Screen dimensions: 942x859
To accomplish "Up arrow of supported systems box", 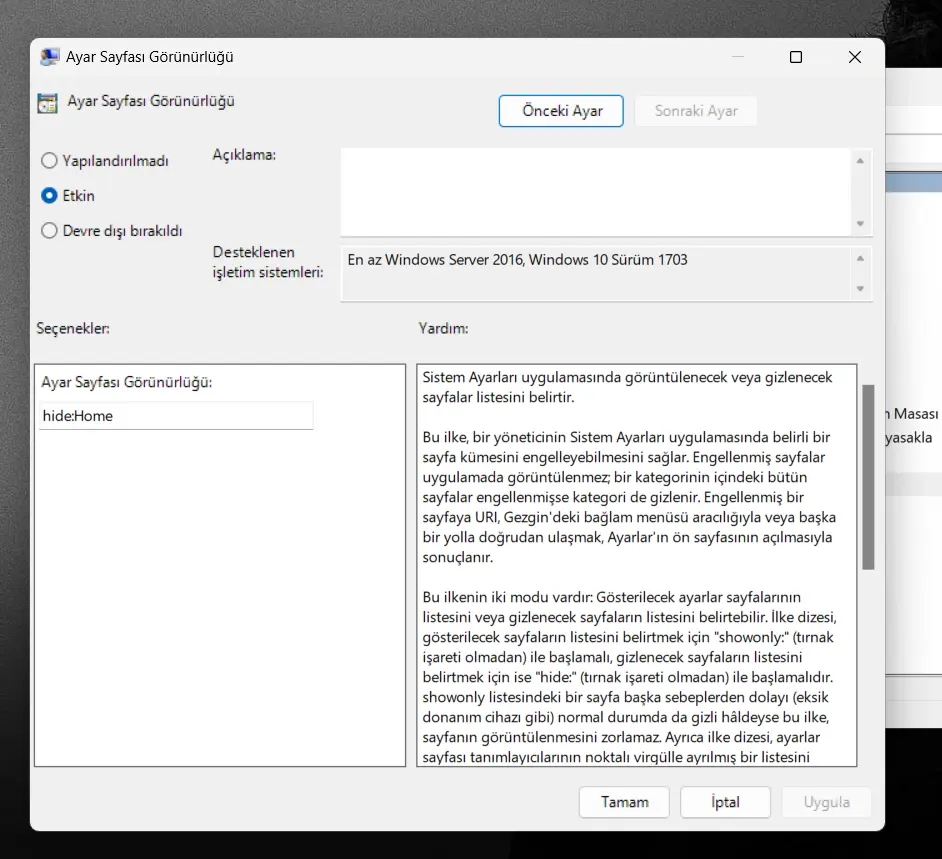I will pyautogui.click(x=860, y=258).
